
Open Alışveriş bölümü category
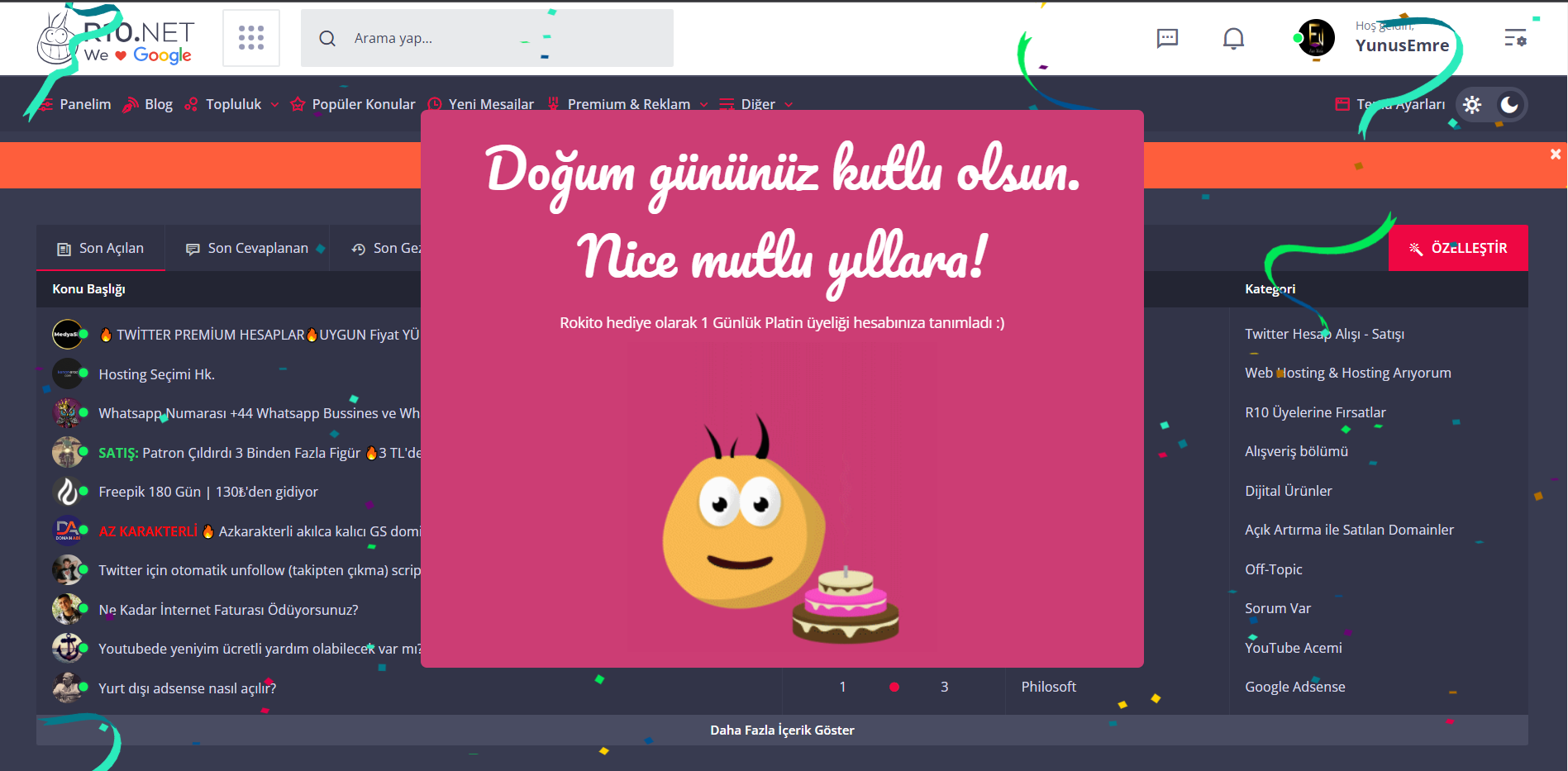coord(1296,451)
